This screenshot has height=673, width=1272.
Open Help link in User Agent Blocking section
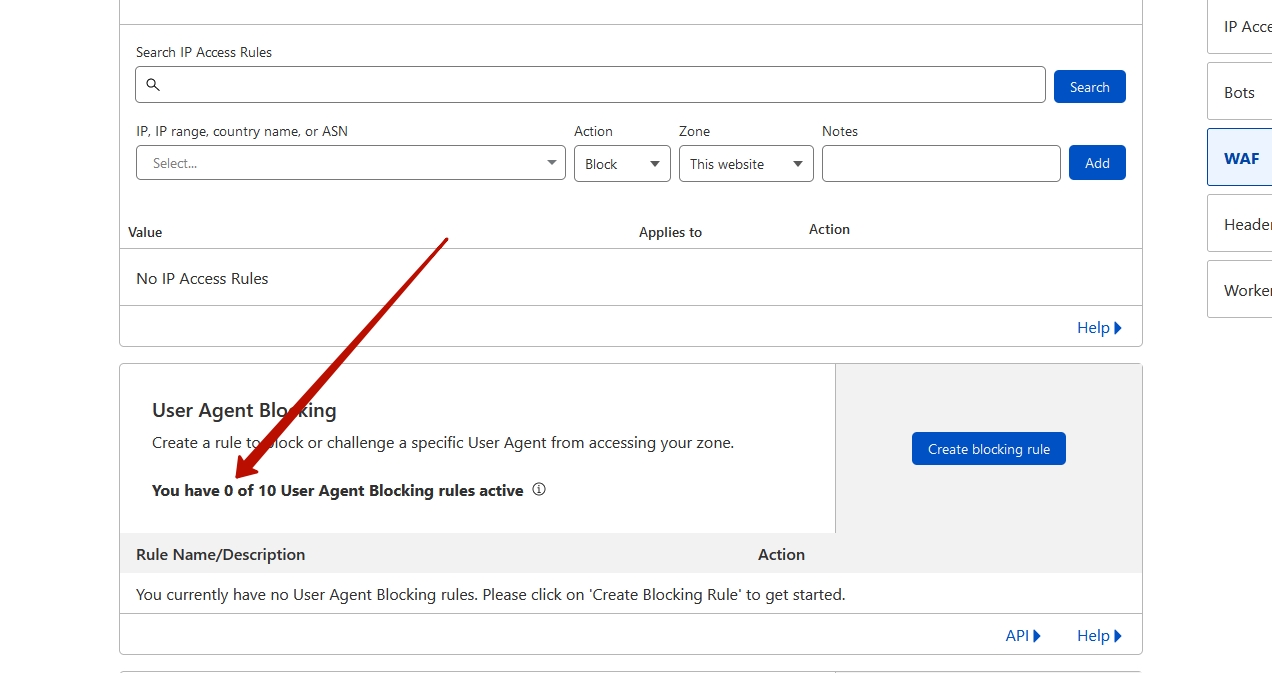point(1099,636)
